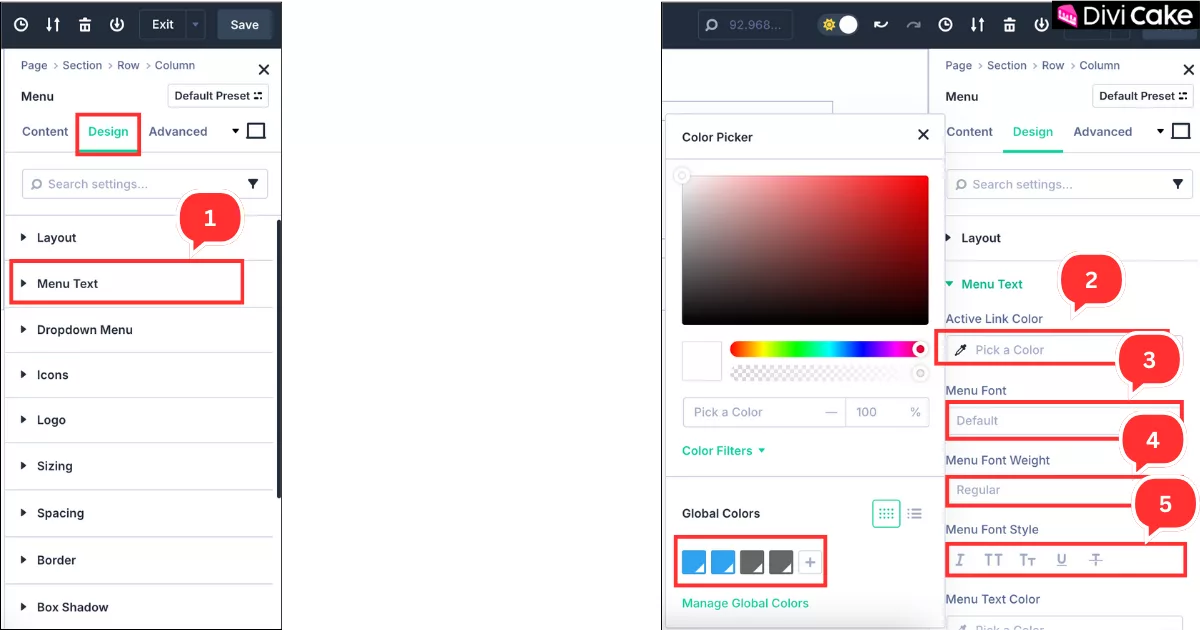Toggle strikethrough font style icon
The image size is (1200, 630).
1095,560
